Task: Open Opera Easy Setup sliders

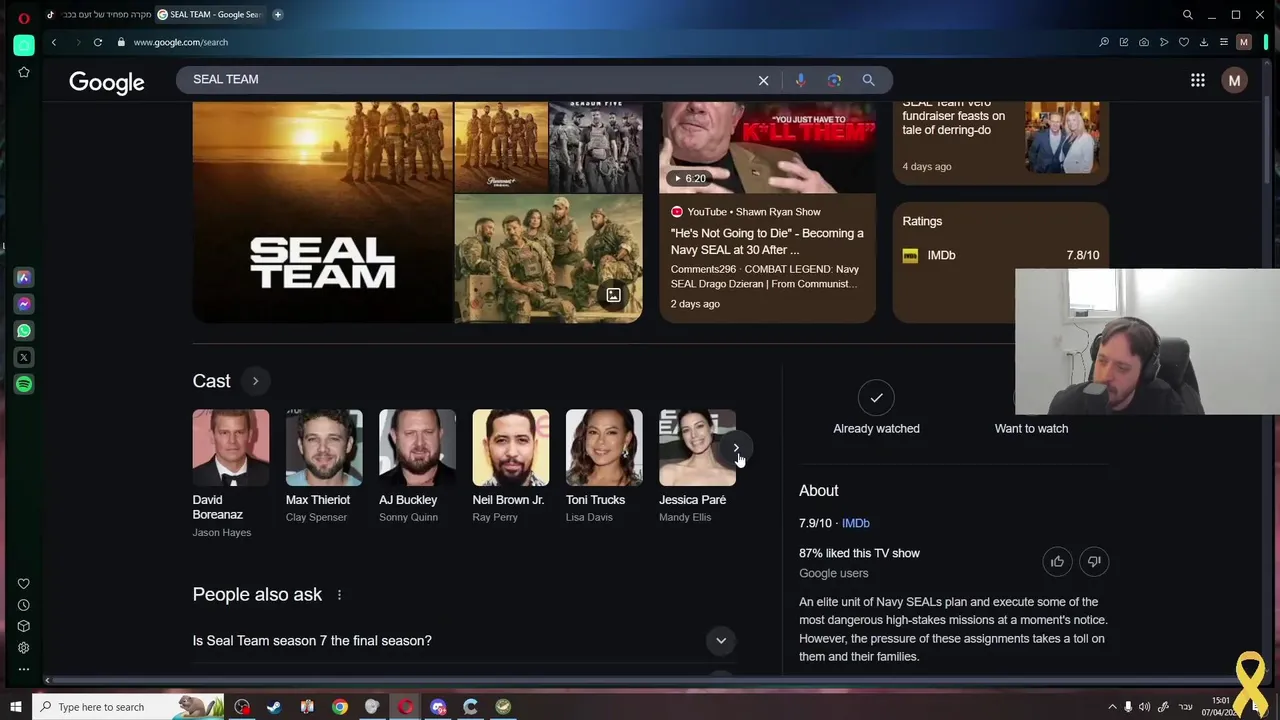Action: (1223, 42)
